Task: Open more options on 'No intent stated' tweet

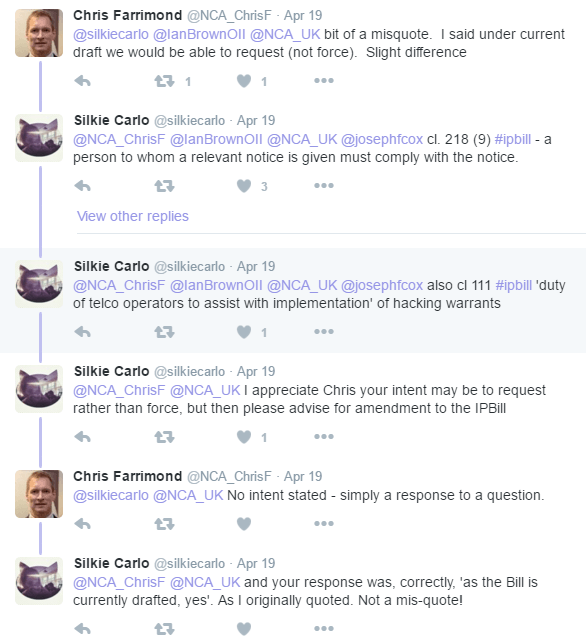Action: [x=324, y=524]
